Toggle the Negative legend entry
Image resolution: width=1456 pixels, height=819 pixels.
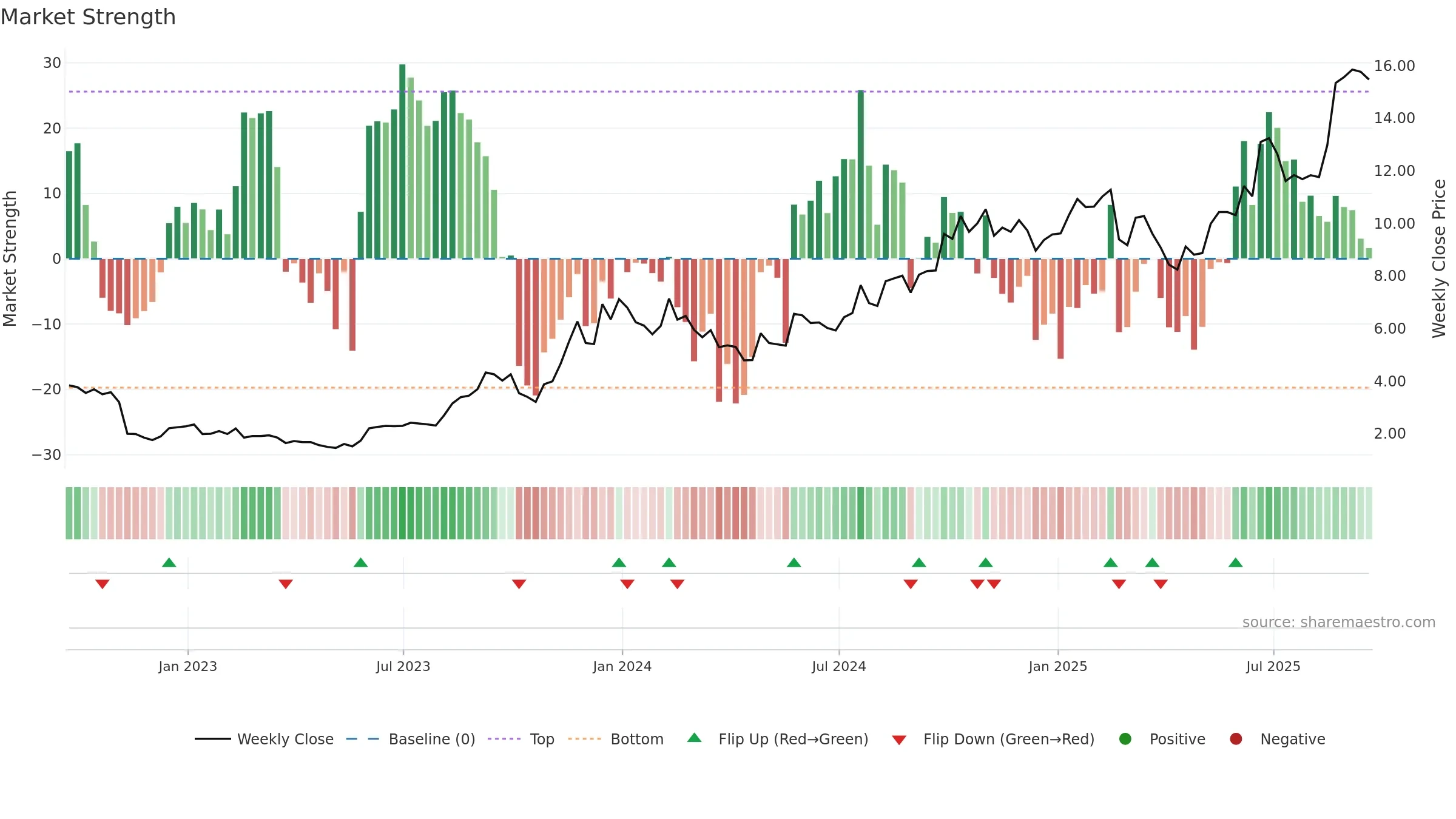tap(1277, 739)
